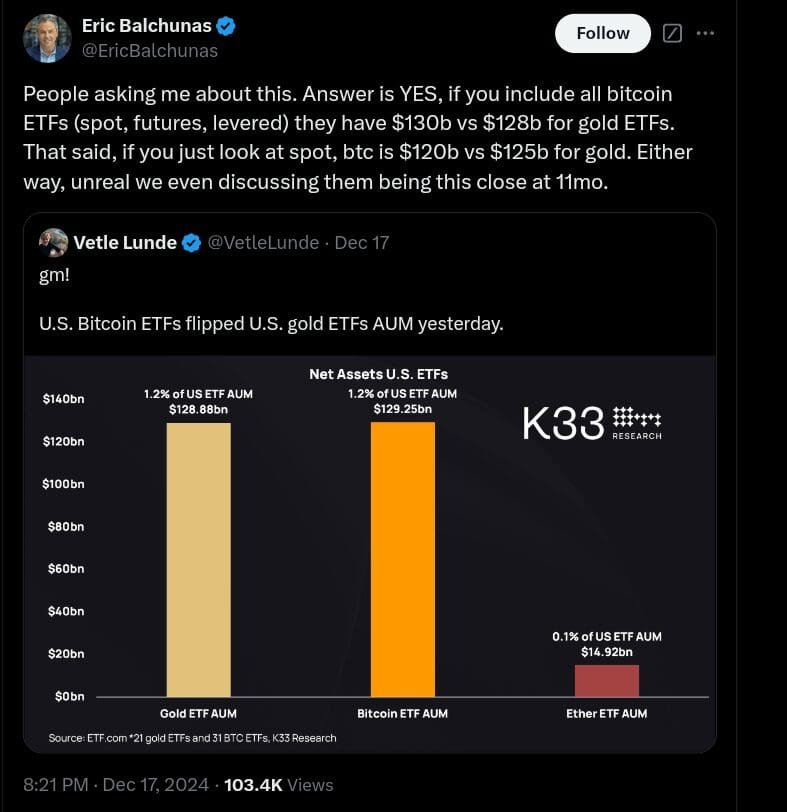Screen dimensions: 787x812
Task: Open the more options ellipsis menu
Action: tap(706, 33)
